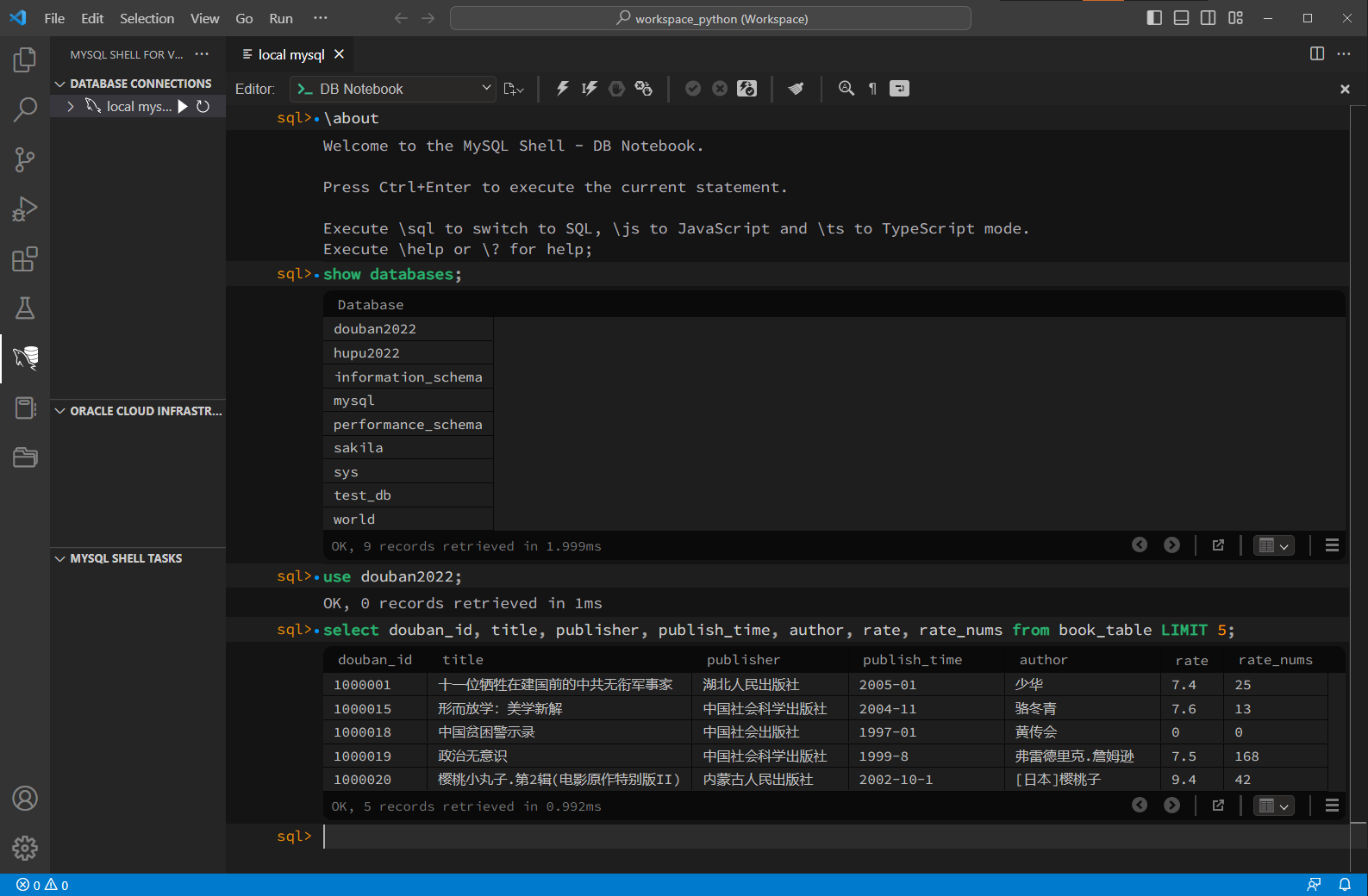Viewport: 1368px width, 896px height.
Task: Click connect play button for local mysql
Action: (x=183, y=106)
